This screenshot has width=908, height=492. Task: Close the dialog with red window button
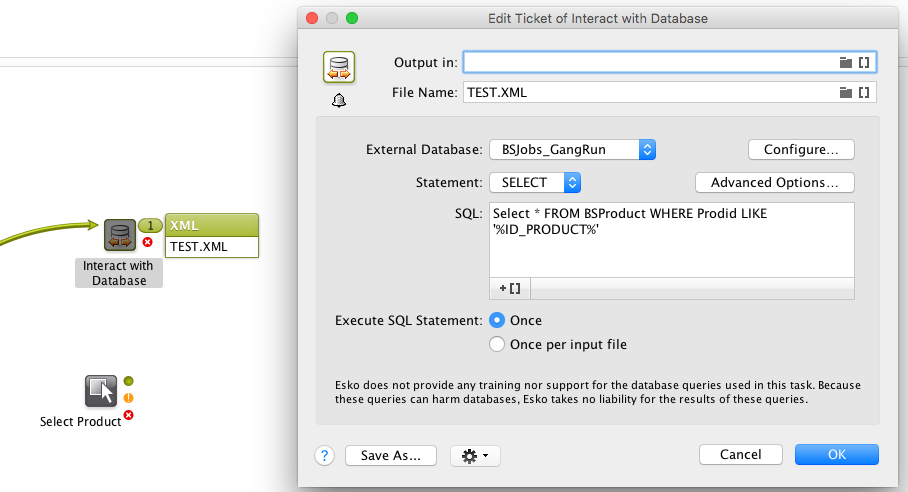point(312,18)
